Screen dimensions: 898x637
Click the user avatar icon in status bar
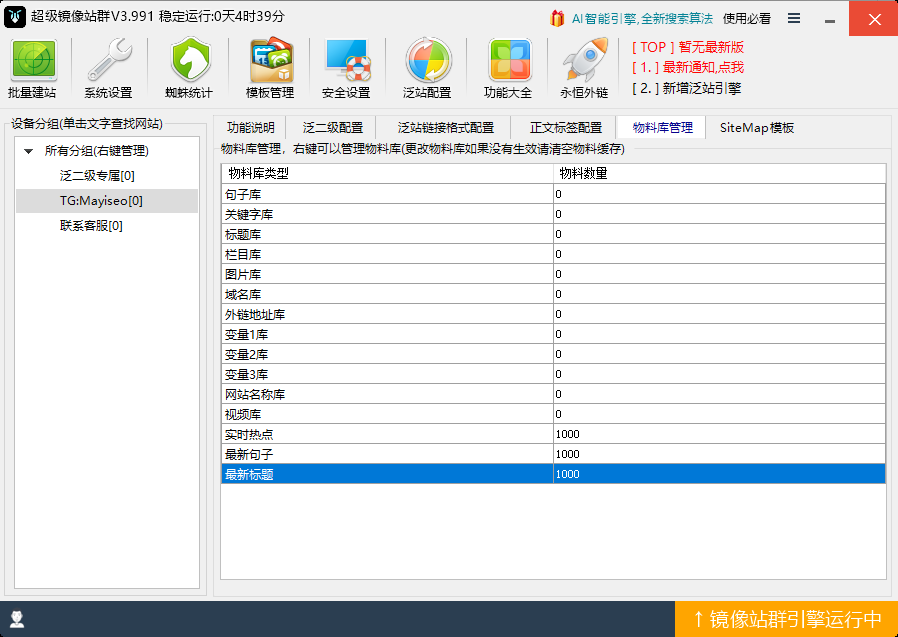17,619
